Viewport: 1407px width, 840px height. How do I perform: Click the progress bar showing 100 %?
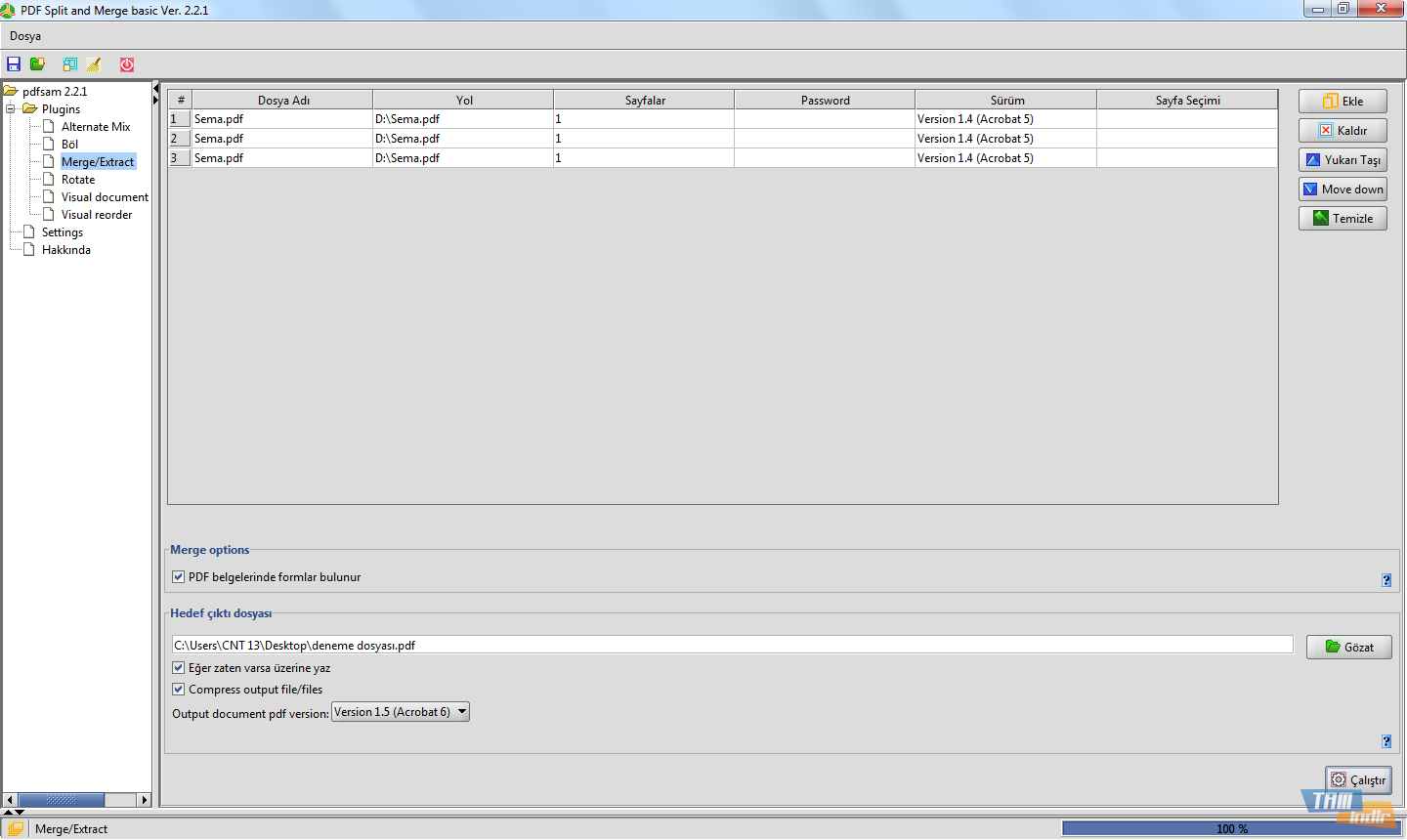(1232, 828)
